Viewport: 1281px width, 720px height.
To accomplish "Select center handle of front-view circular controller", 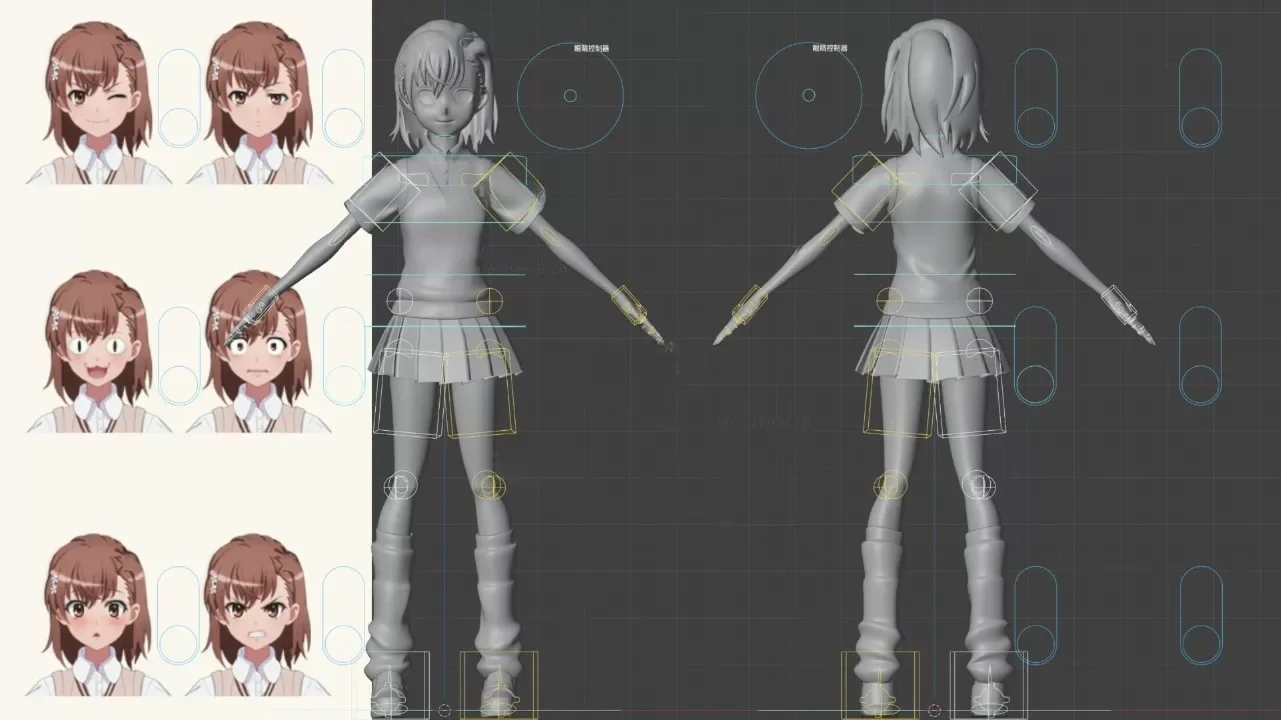I will (570, 96).
